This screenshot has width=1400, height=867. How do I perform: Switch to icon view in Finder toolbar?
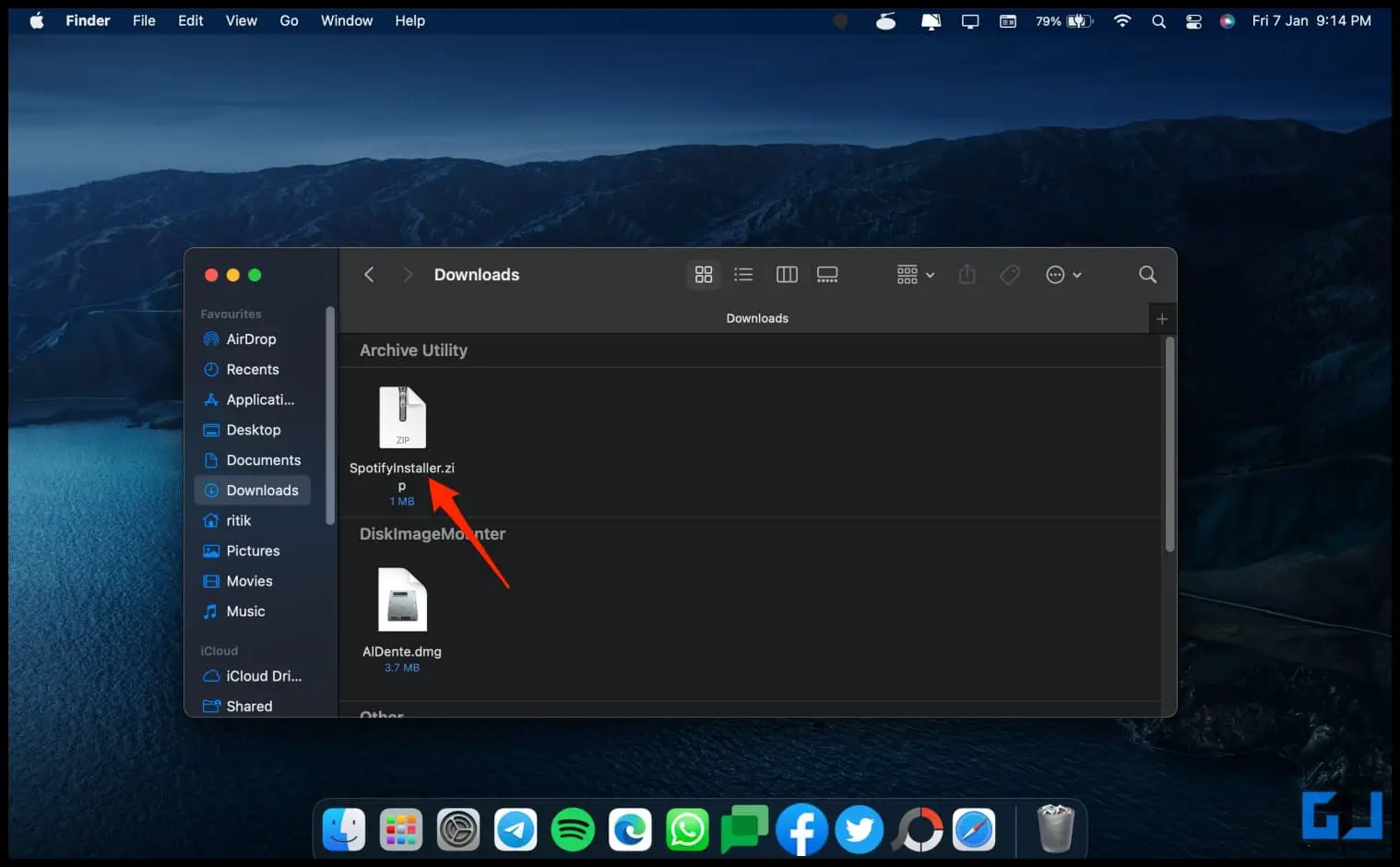704,275
